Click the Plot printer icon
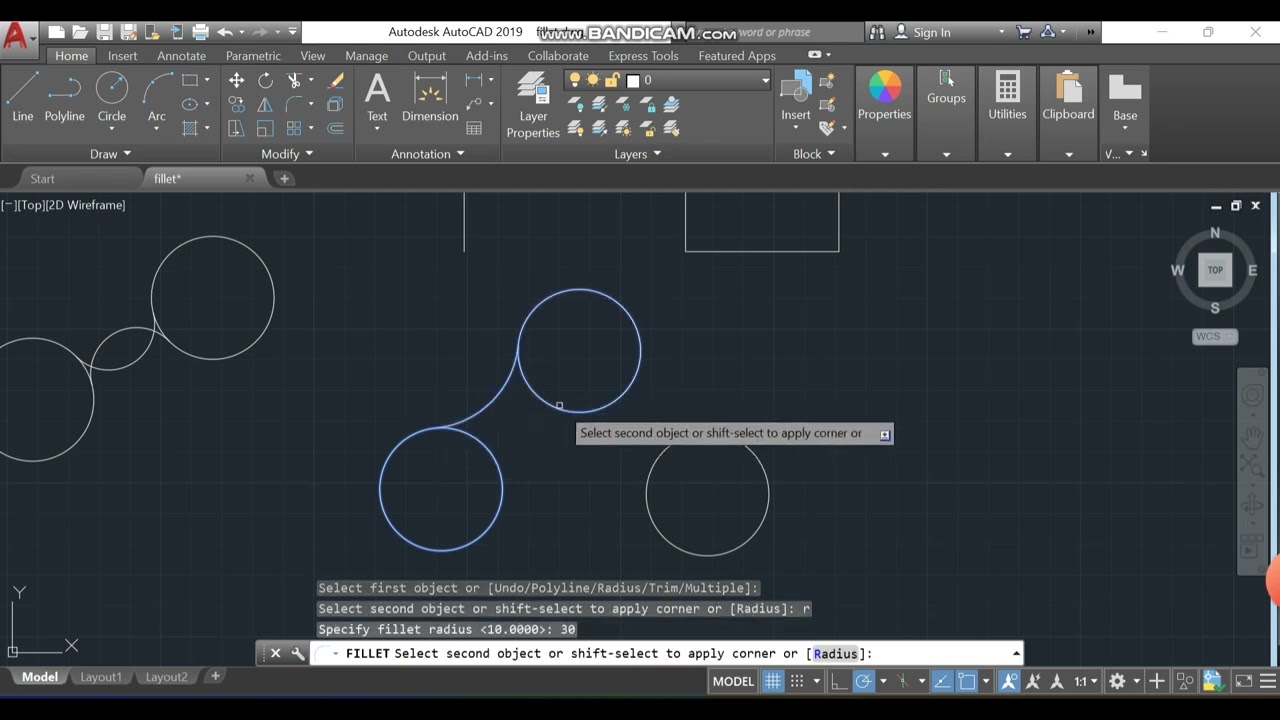 [x=200, y=32]
